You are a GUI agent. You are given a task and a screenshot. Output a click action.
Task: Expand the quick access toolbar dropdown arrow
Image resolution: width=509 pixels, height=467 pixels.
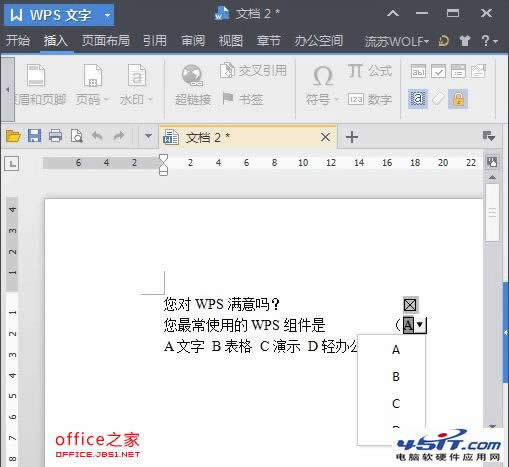point(148,136)
